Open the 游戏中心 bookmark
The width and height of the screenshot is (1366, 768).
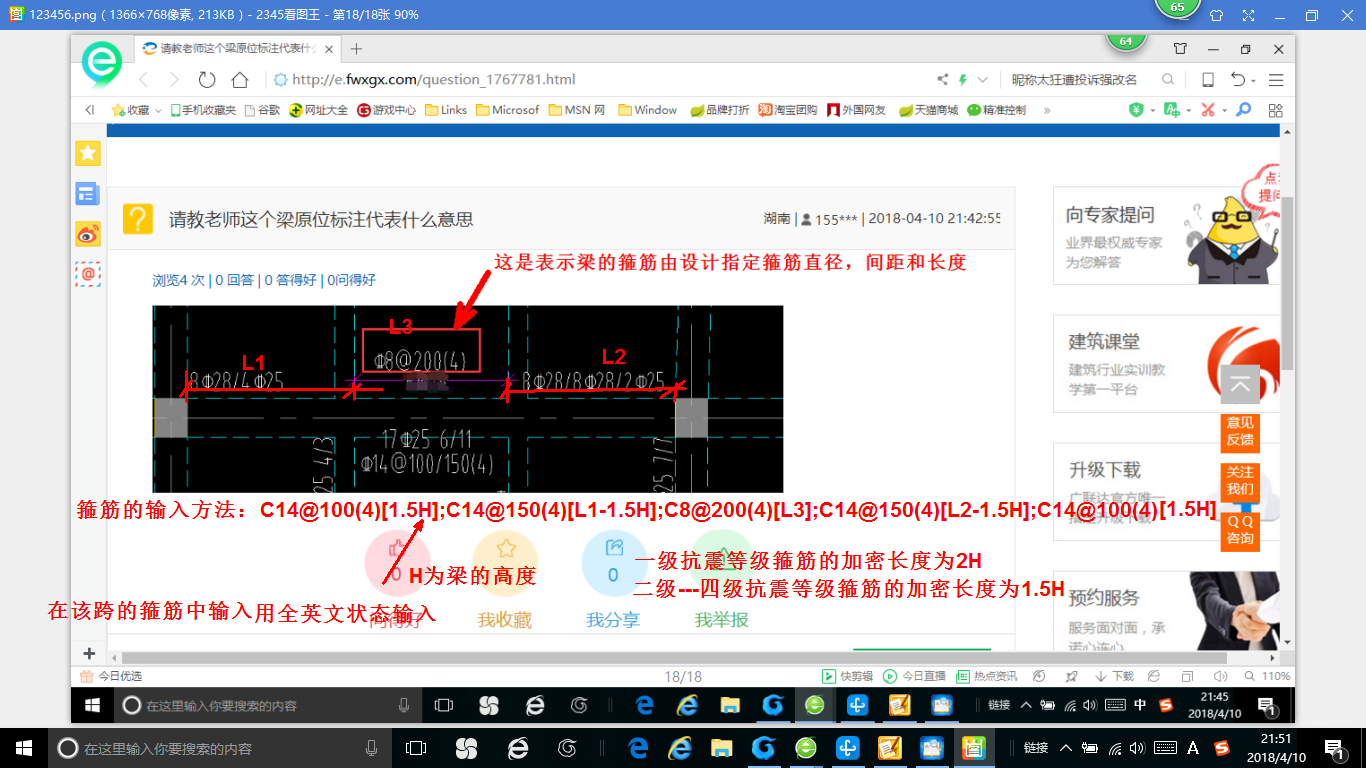tap(387, 110)
